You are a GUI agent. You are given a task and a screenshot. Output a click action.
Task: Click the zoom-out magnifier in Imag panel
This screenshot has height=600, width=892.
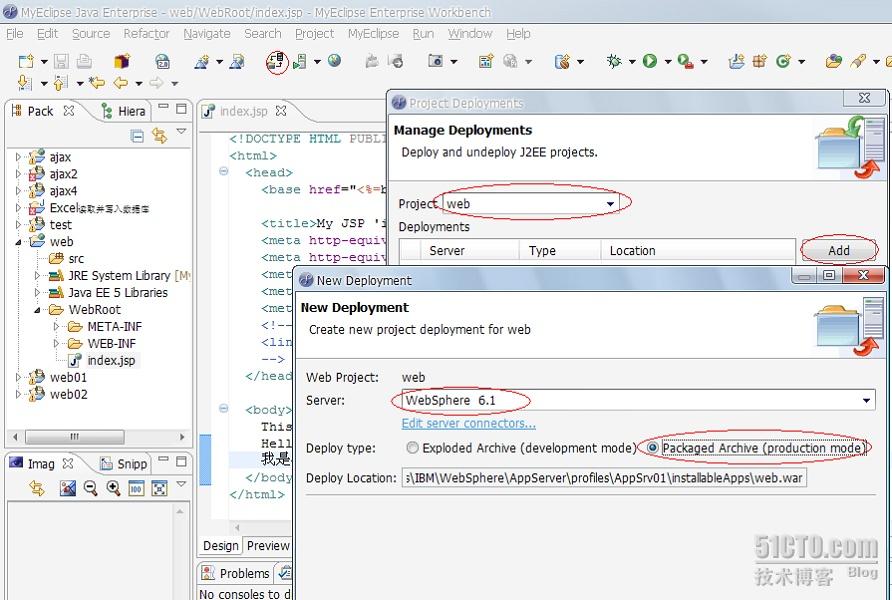[x=90, y=487]
